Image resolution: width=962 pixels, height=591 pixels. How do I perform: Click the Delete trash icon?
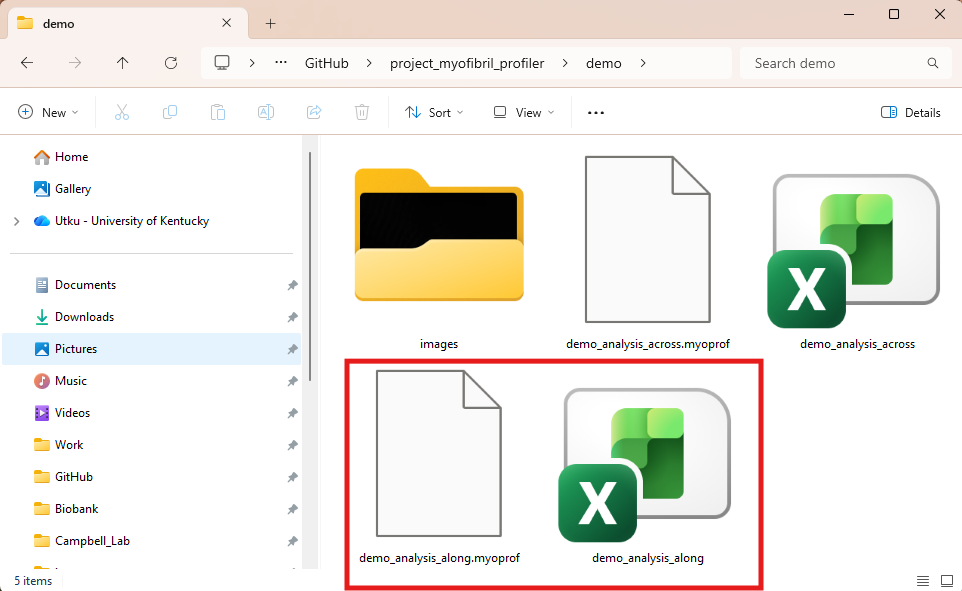(x=362, y=112)
